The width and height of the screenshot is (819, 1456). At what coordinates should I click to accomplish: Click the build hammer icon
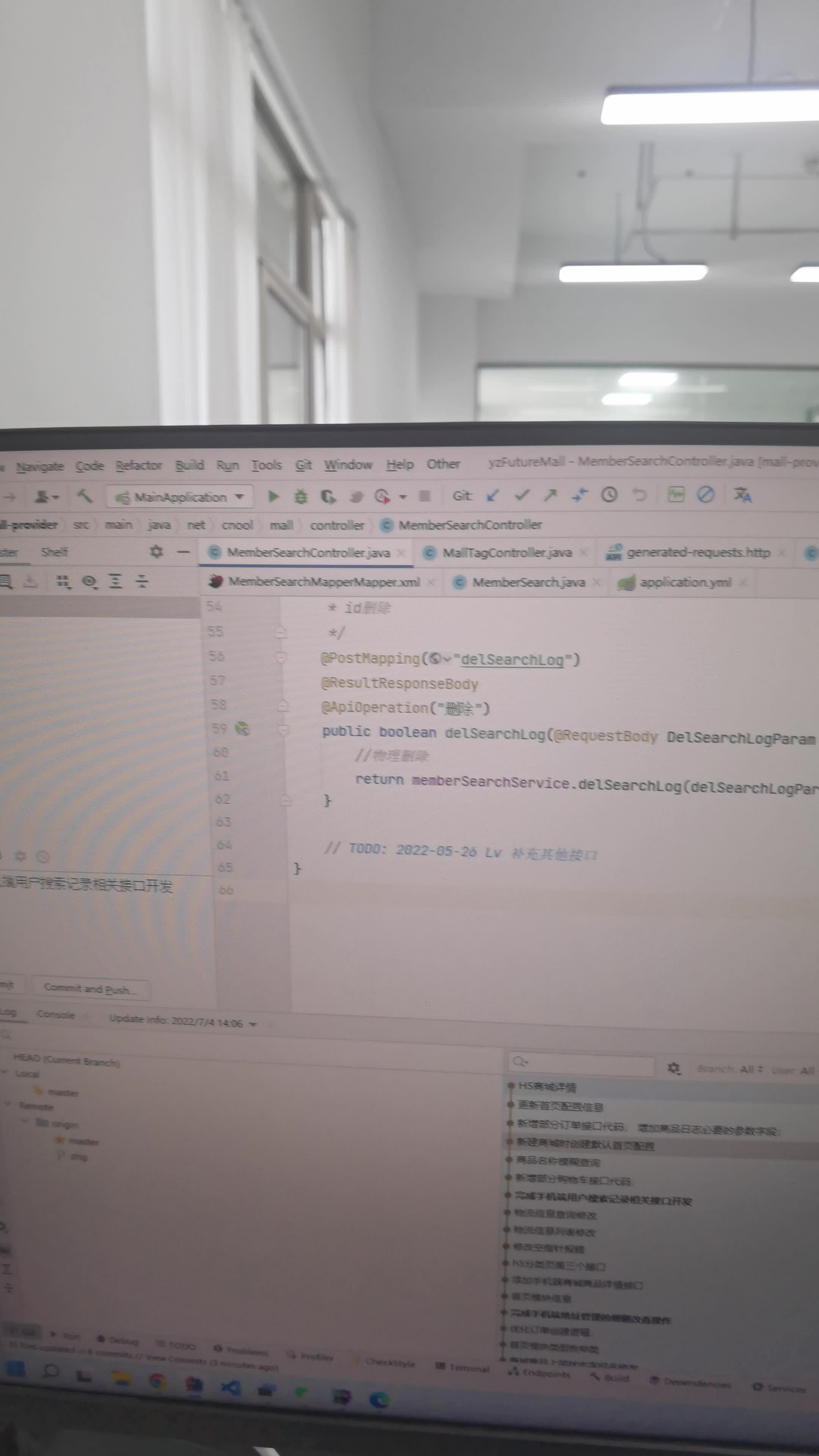tap(85, 496)
